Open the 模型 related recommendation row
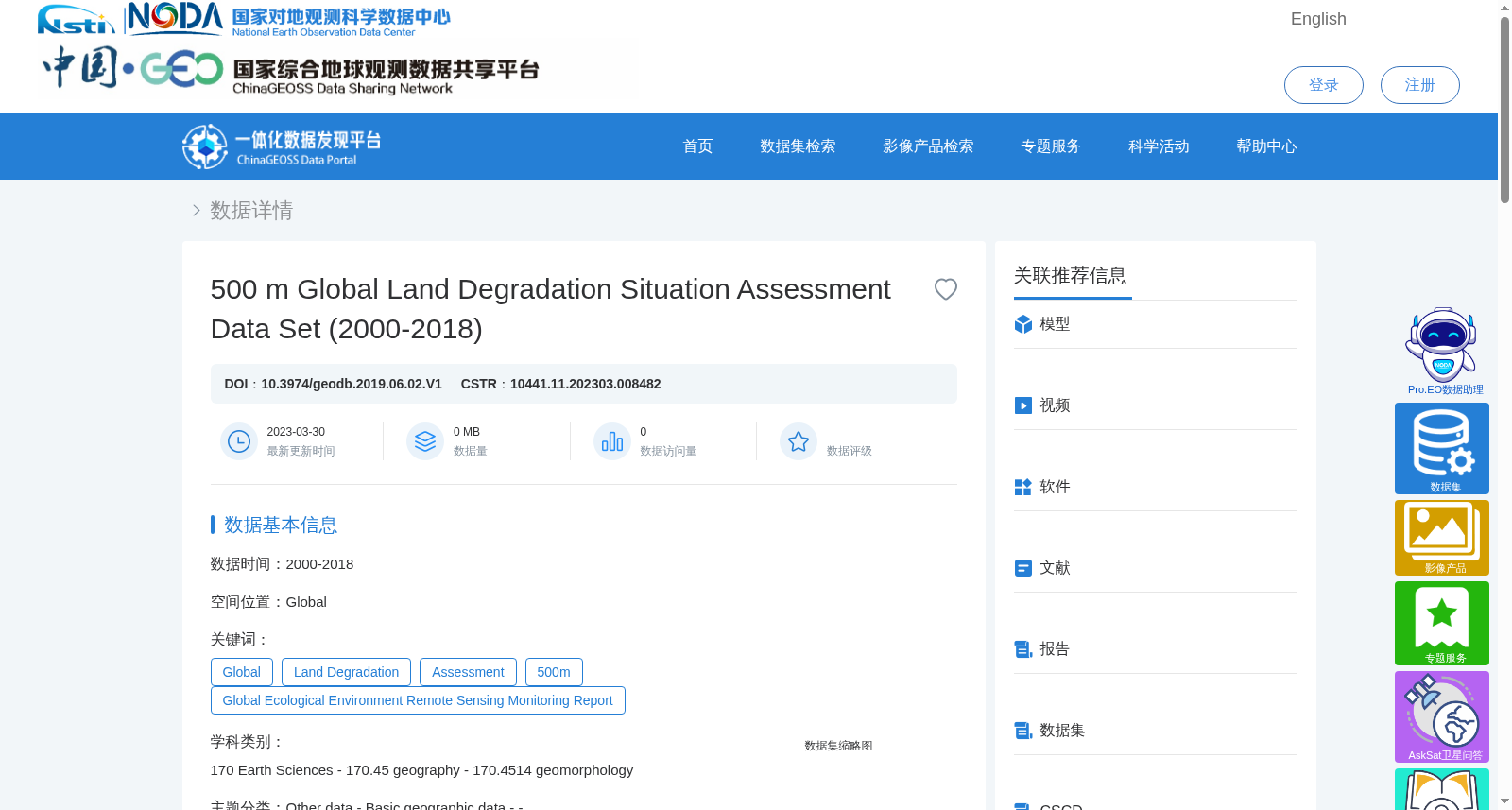Image resolution: width=1512 pixels, height=810 pixels. [1155, 324]
